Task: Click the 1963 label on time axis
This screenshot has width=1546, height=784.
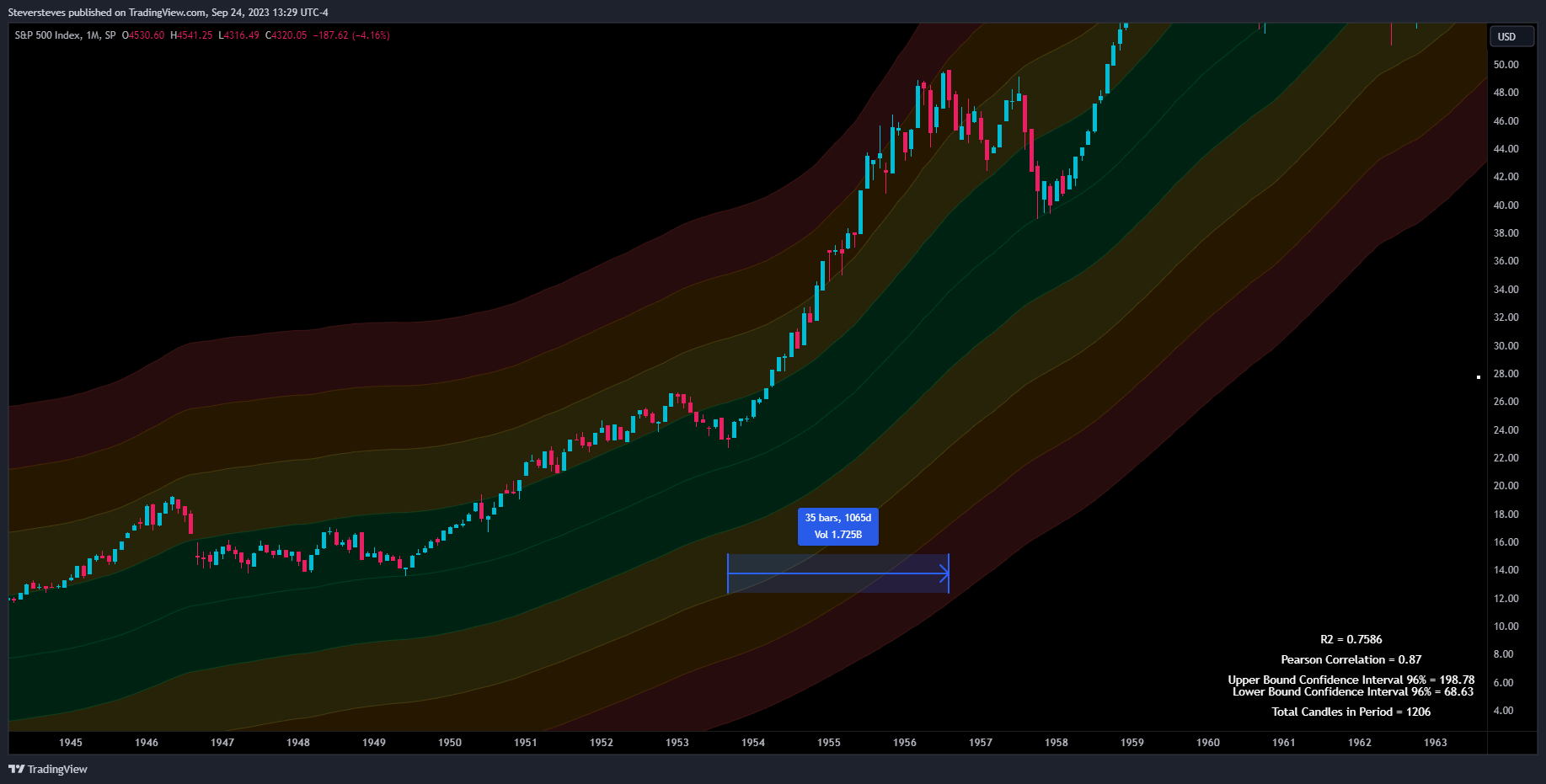Action: [1436, 743]
